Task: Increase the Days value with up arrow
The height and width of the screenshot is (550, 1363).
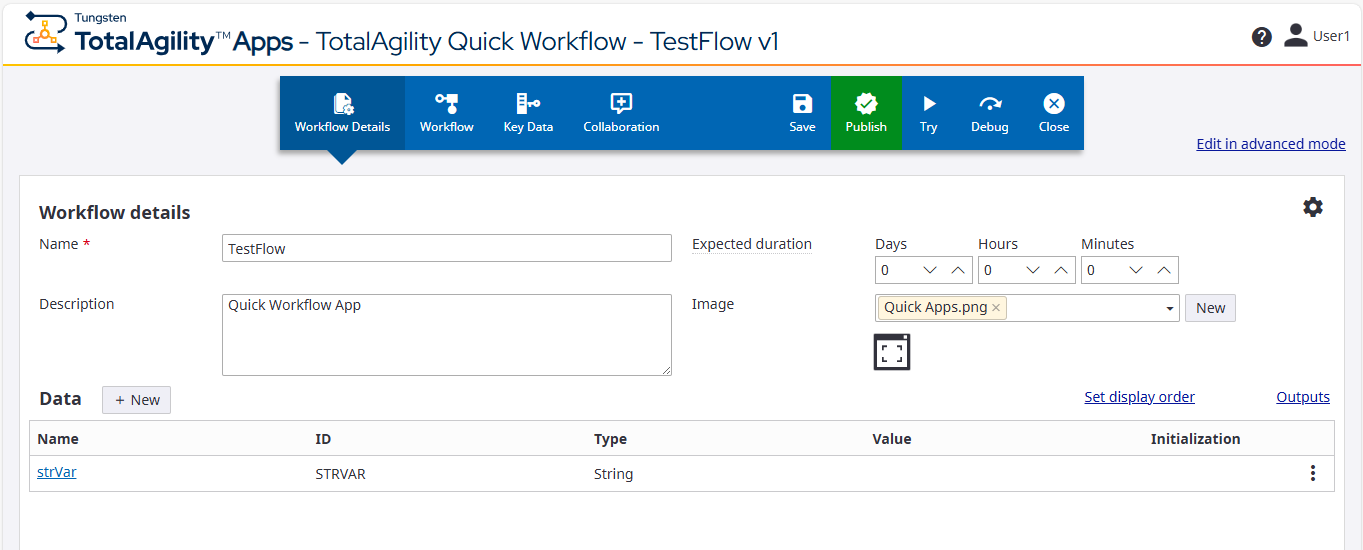Action: (x=958, y=270)
